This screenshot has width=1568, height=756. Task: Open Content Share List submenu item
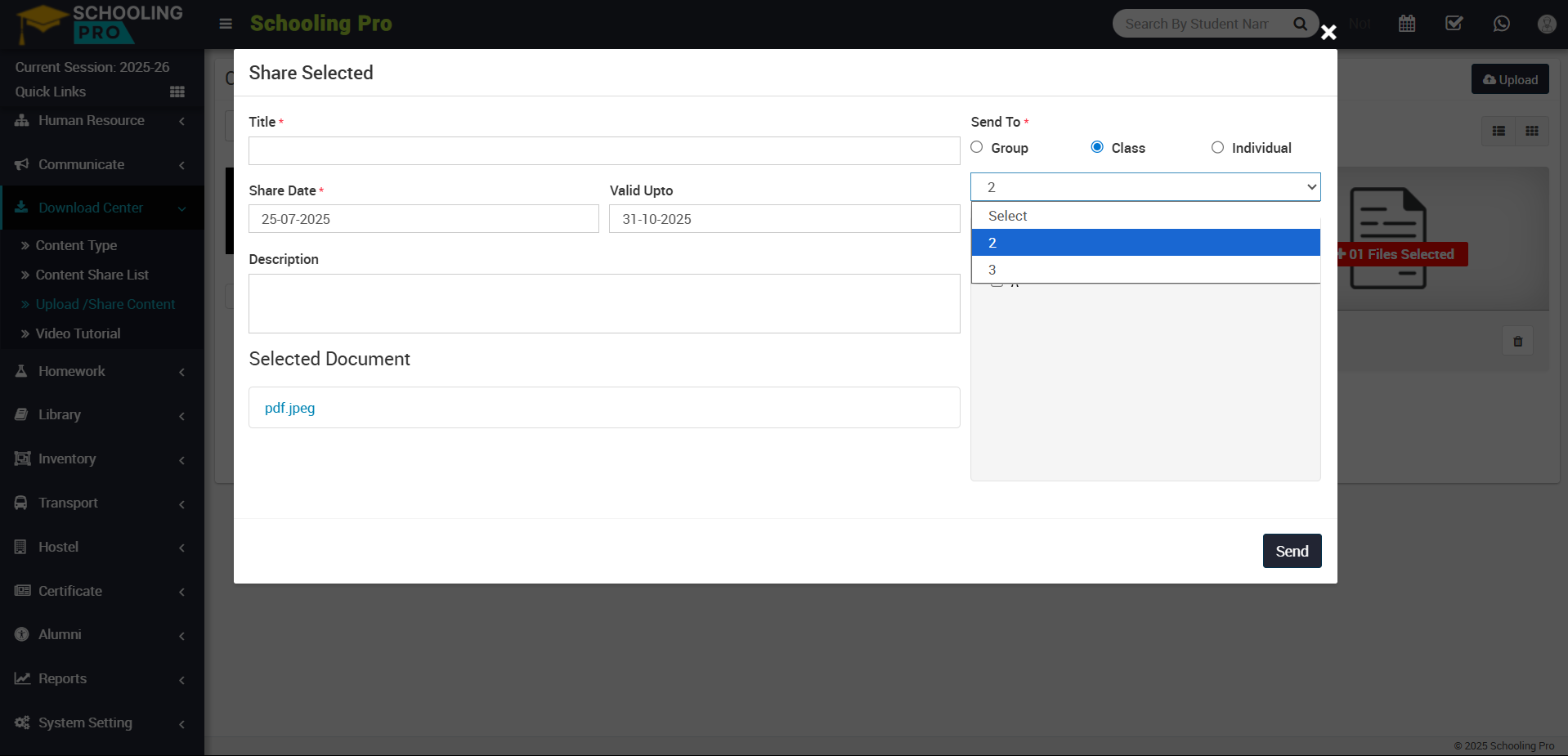click(92, 275)
